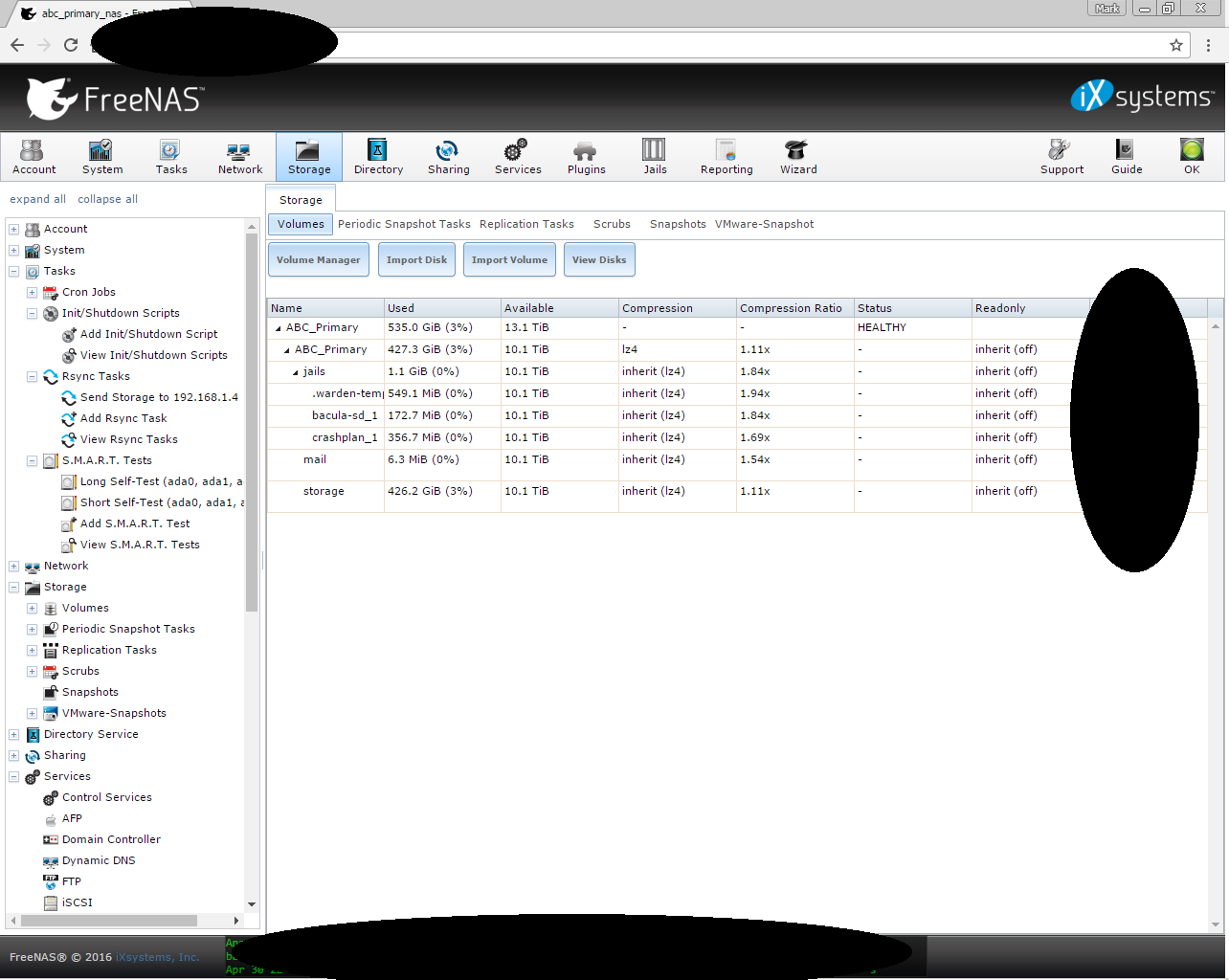Open the Reporting toolbar icon
This screenshot has width=1229, height=980.
click(x=726, y=157)
